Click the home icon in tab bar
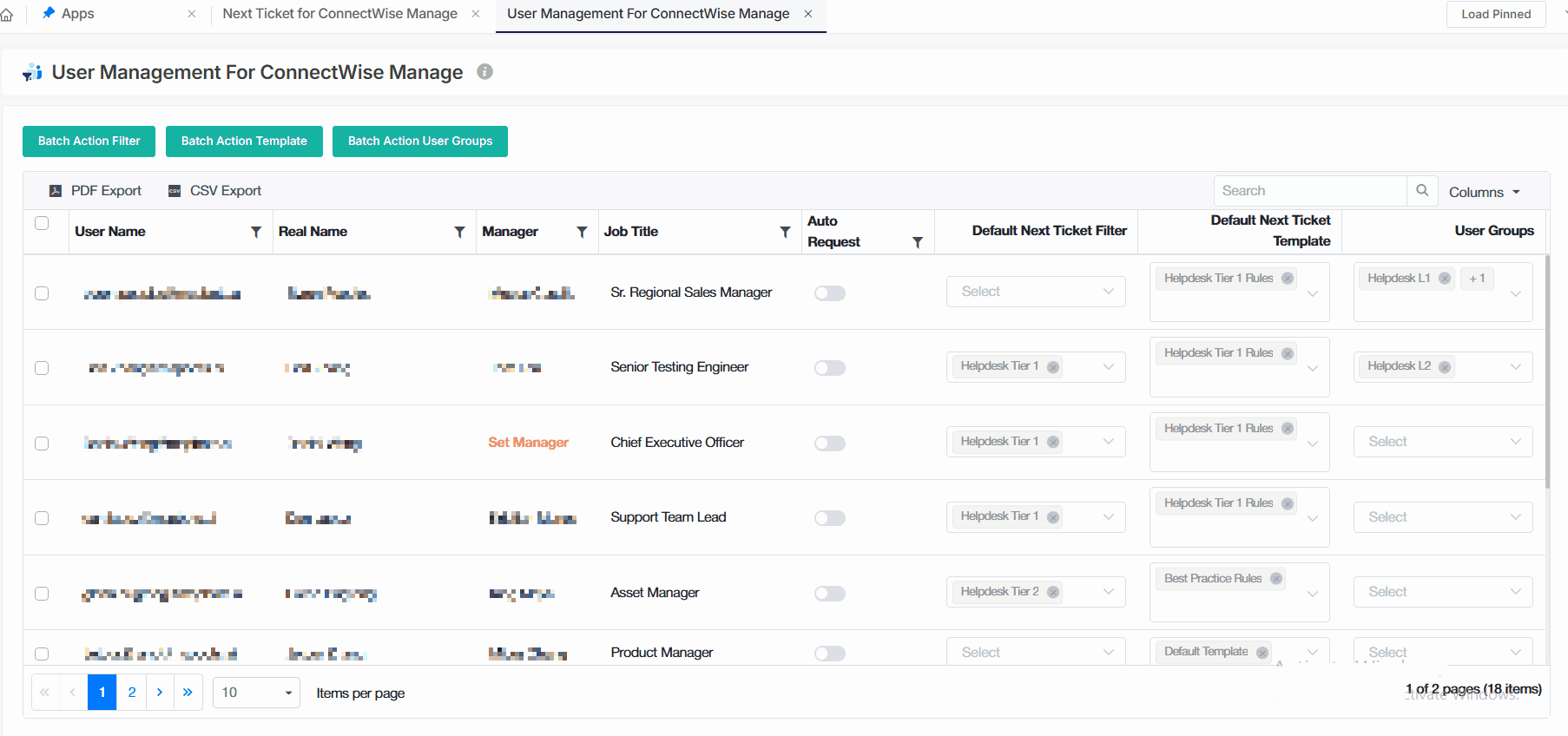 (x=7, y=15)
